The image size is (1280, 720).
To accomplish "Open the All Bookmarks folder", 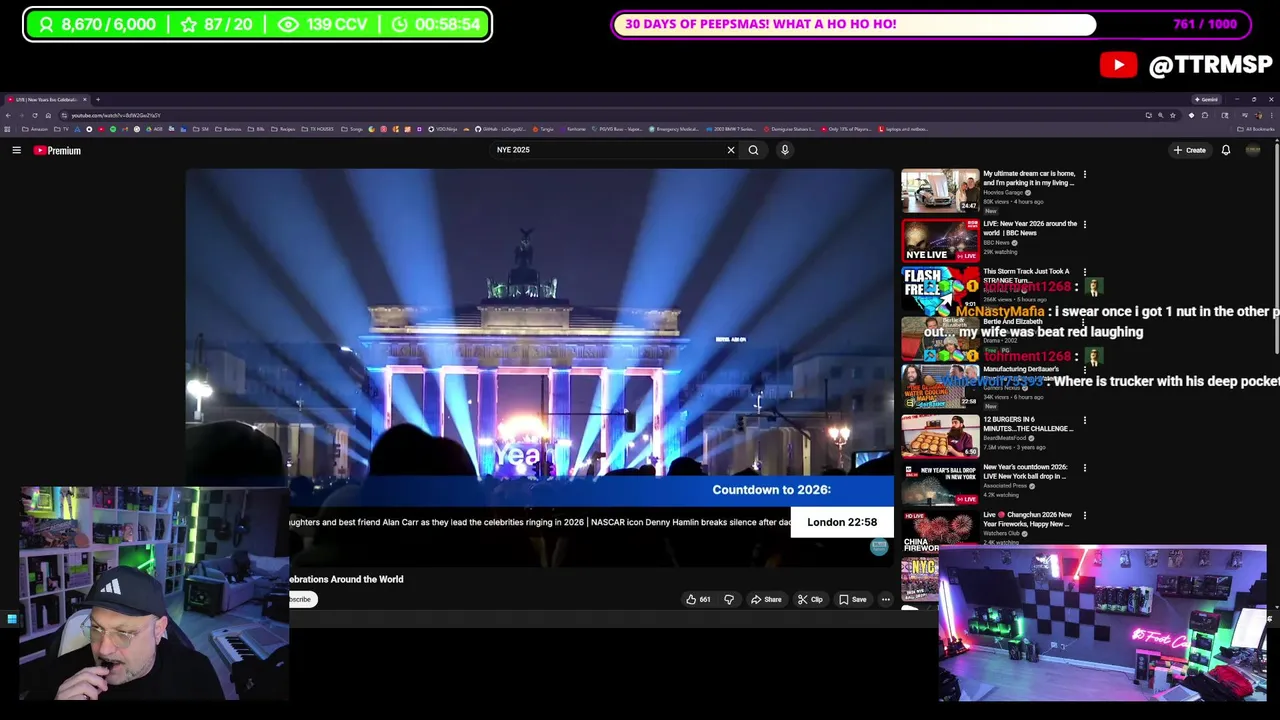I will pos(1255,129).
